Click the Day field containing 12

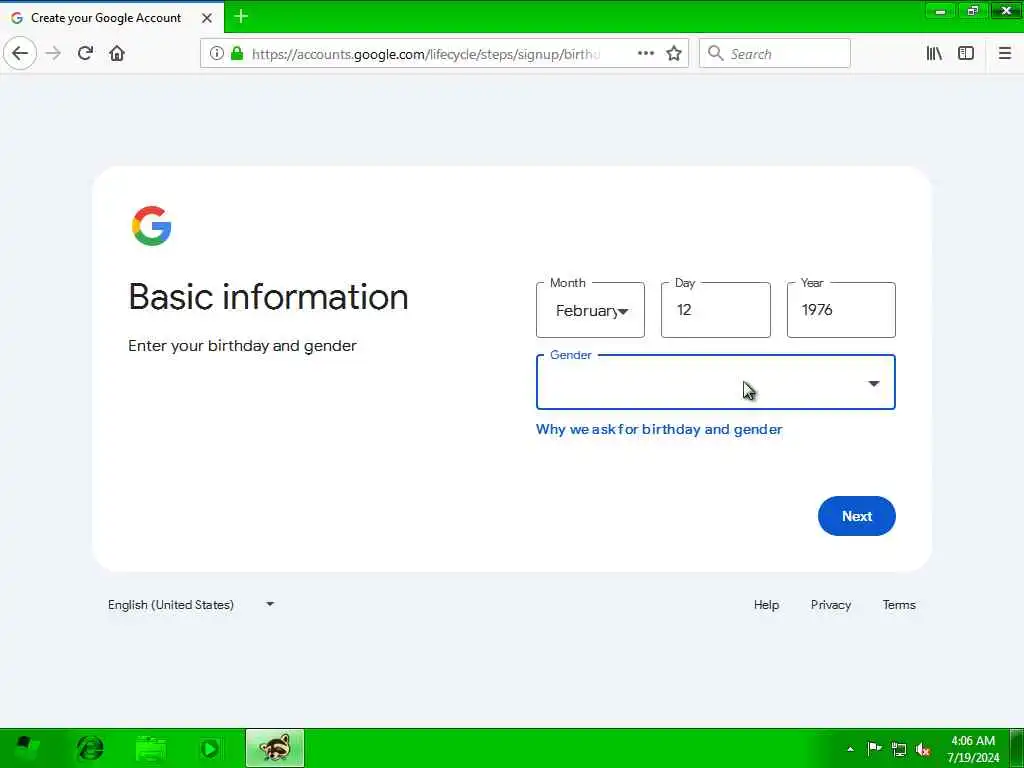pyautogui.click(x=716, y=310)
